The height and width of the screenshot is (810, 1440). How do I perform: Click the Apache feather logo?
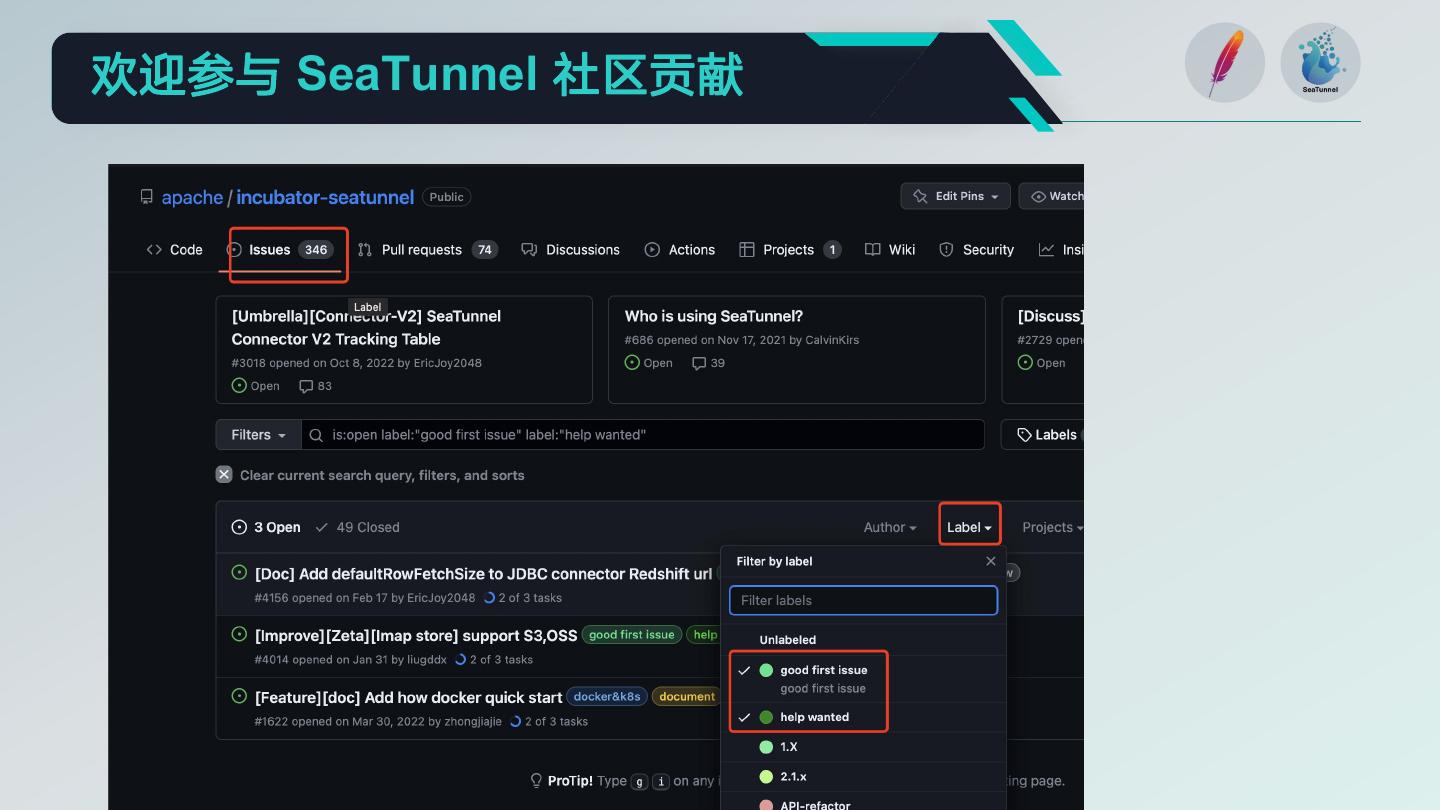[1225, 62]
